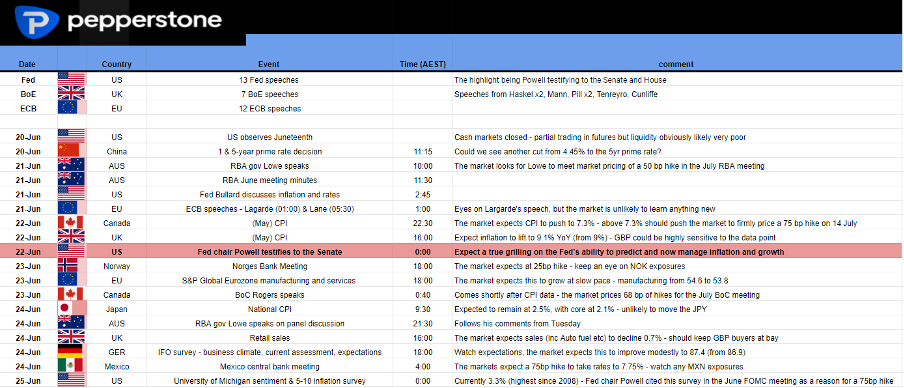The width and height of the screenshot is (904, 388).
Task: Select the Event column header
Action: pos(269,64)
